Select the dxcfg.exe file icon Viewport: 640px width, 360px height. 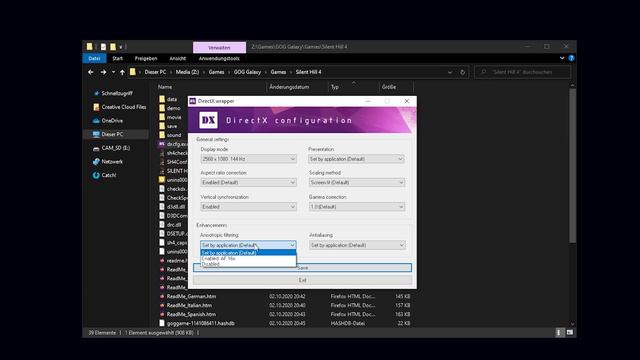point(162,144)
